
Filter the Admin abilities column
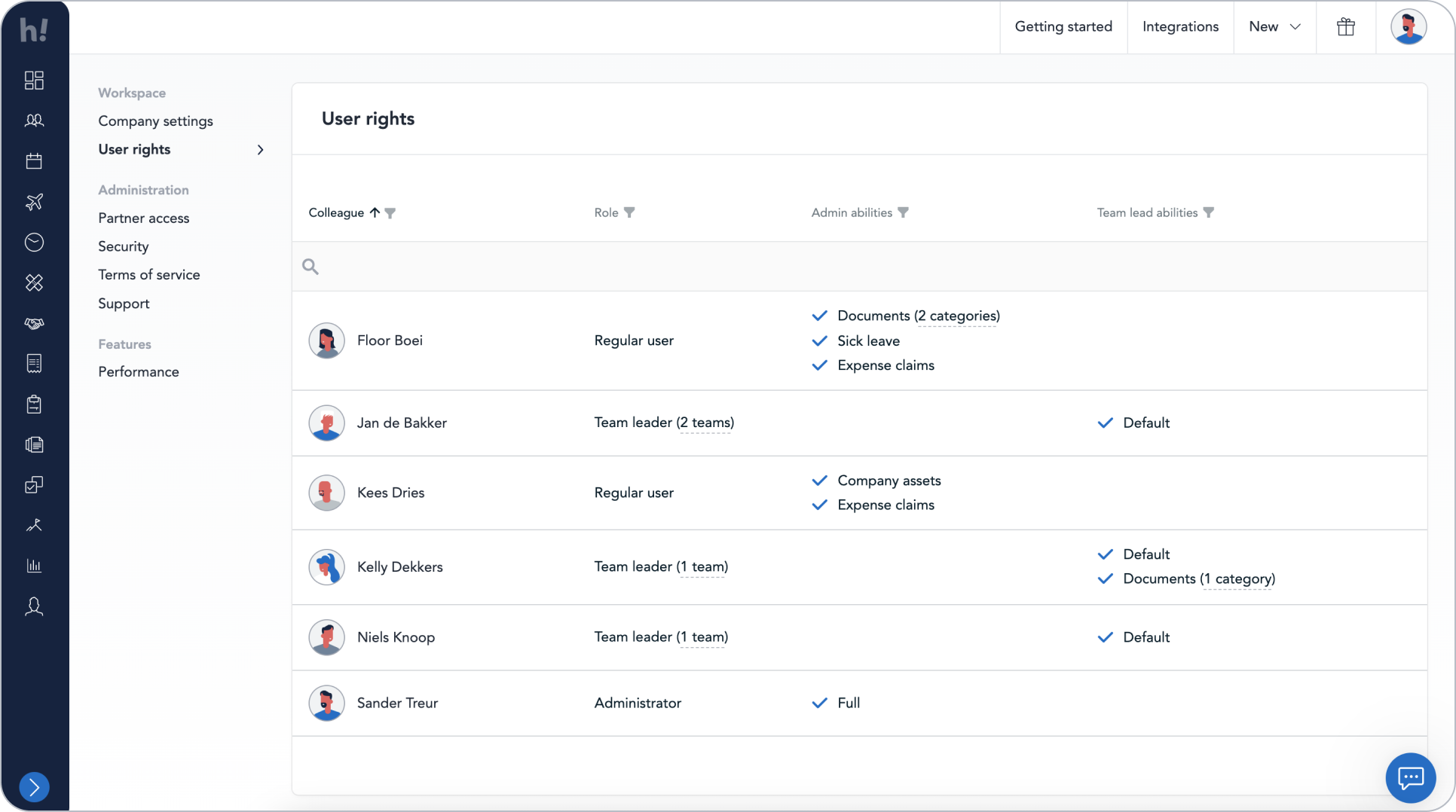(903, 212)
